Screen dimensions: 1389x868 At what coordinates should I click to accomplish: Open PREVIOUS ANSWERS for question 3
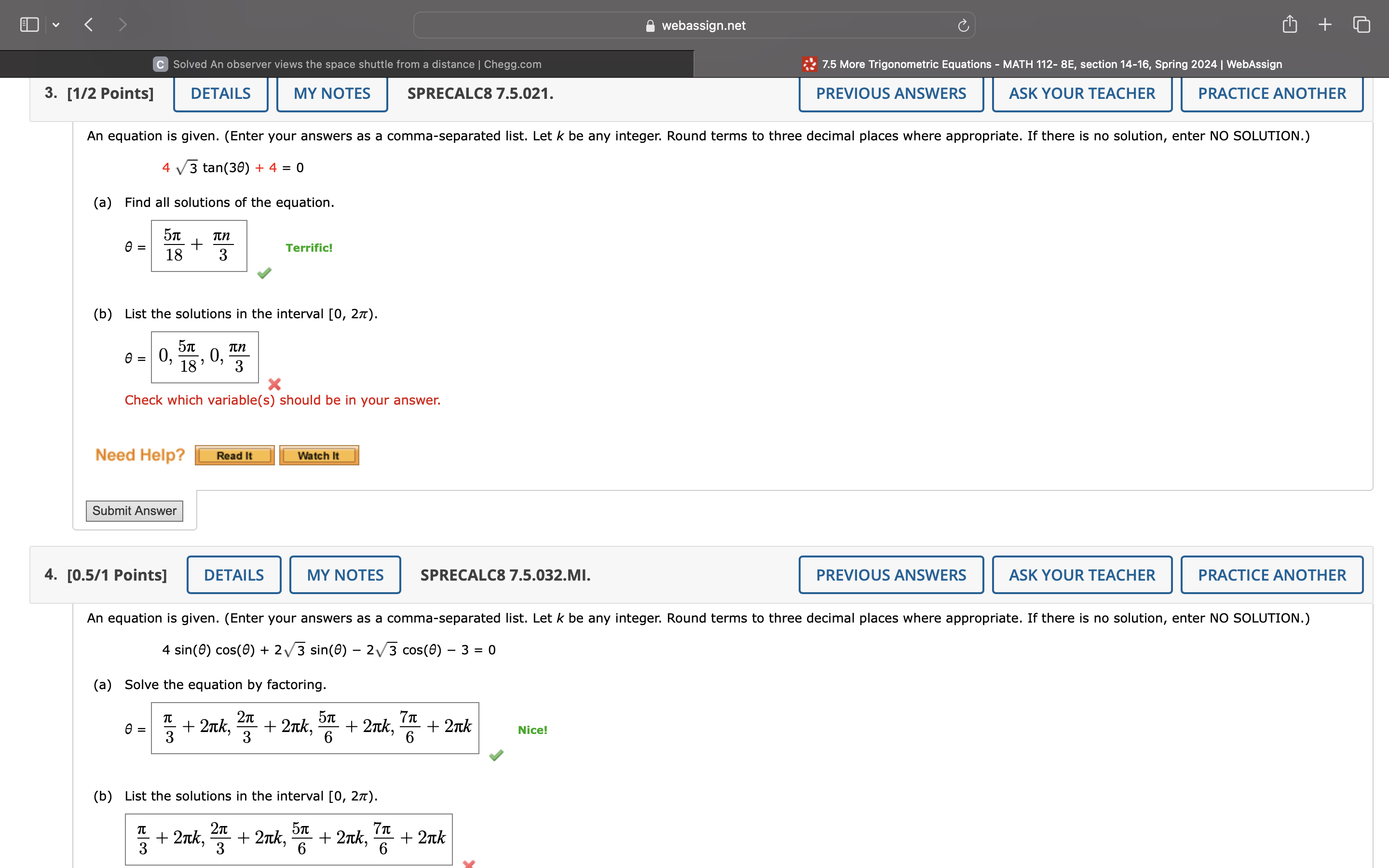point(891,94)
